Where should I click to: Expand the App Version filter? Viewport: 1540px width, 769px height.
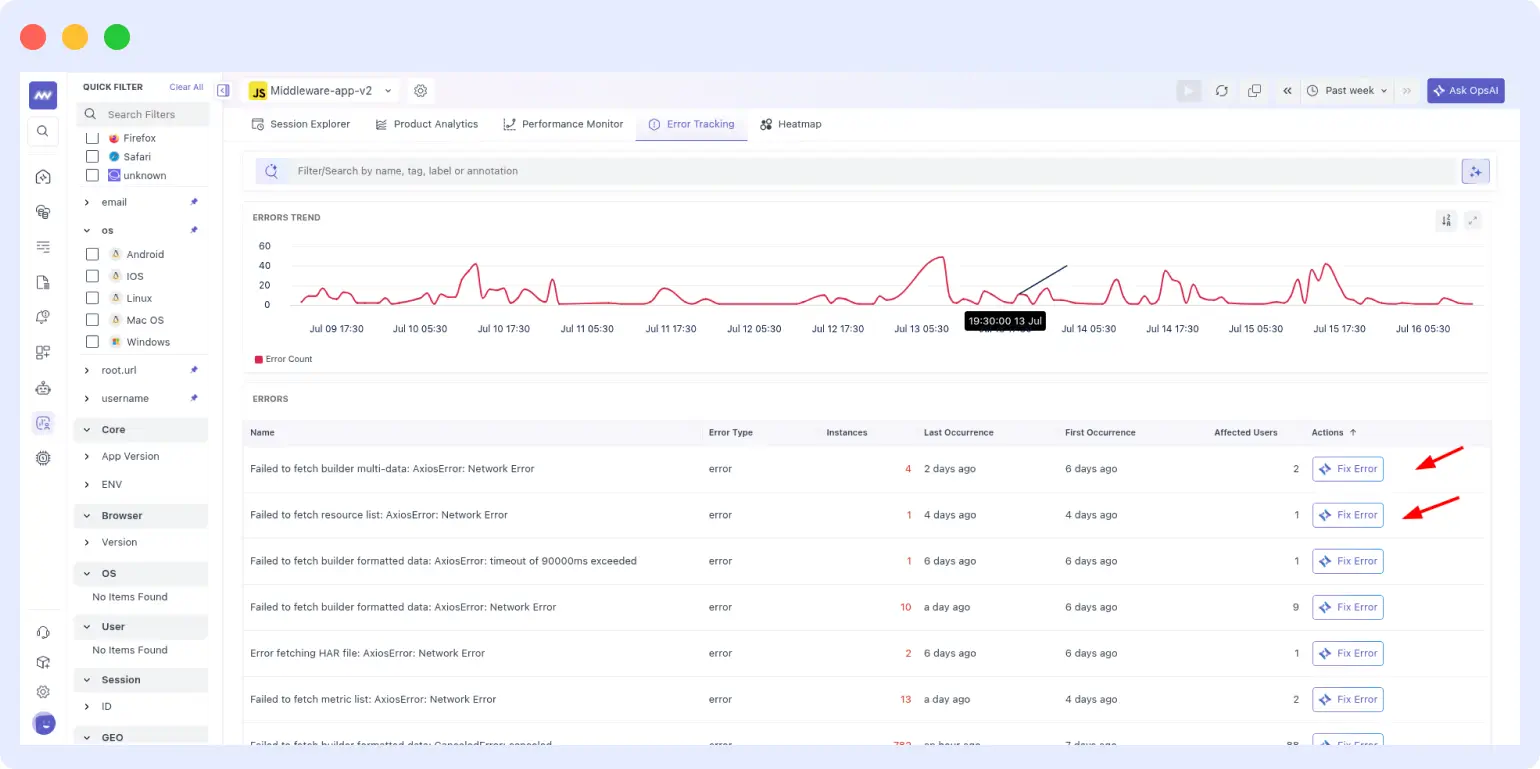coord(87,456)
